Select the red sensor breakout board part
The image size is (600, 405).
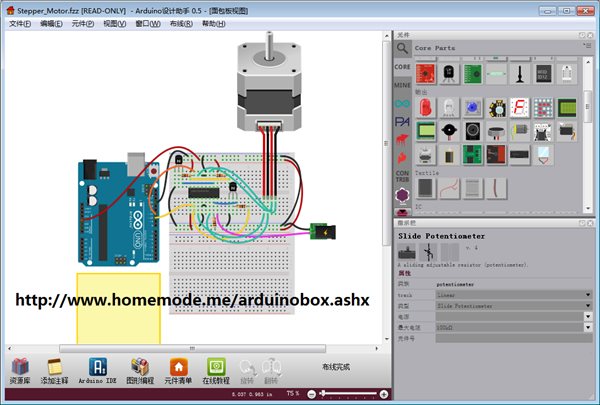coord(426,73)
